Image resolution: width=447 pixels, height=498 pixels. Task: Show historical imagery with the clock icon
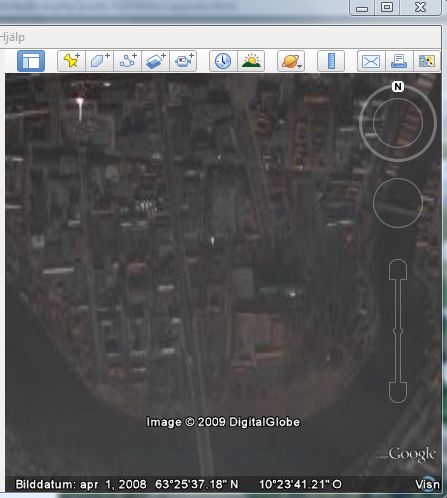(x=223, y=61)
